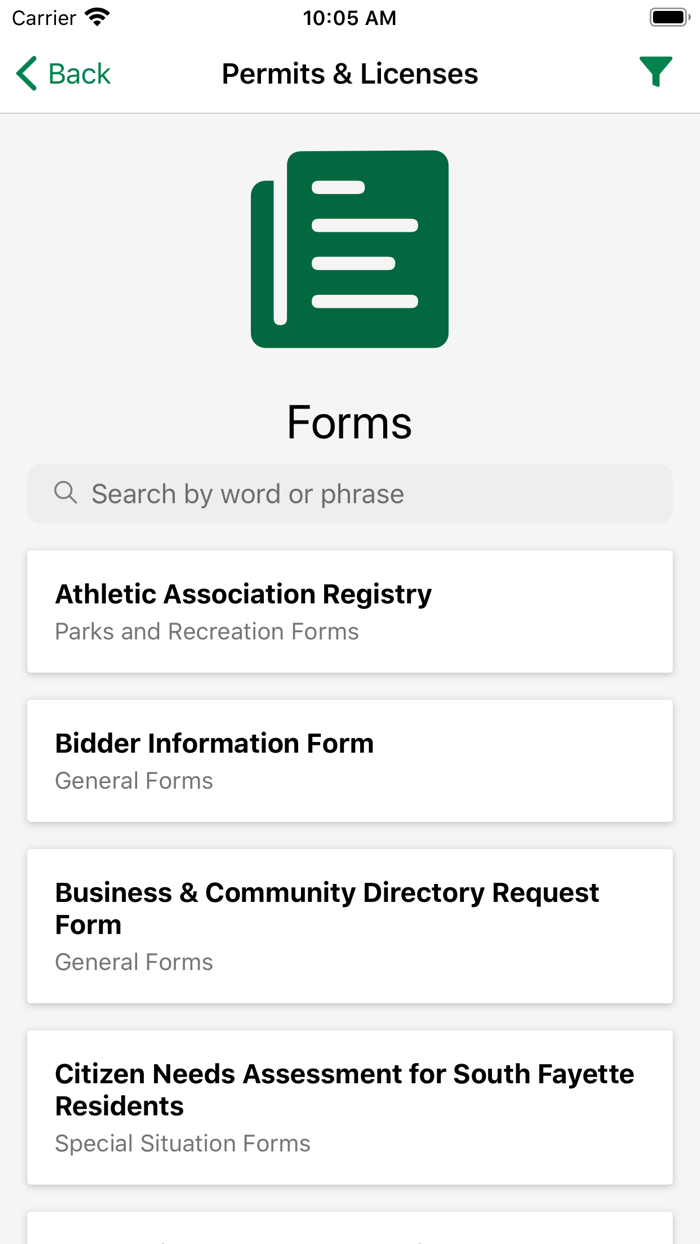The height and width of the screenshot is (1244, 700).
Task: Open the Athletic Association Registry form
Action: pyautogui.click(x=350, y=611)
